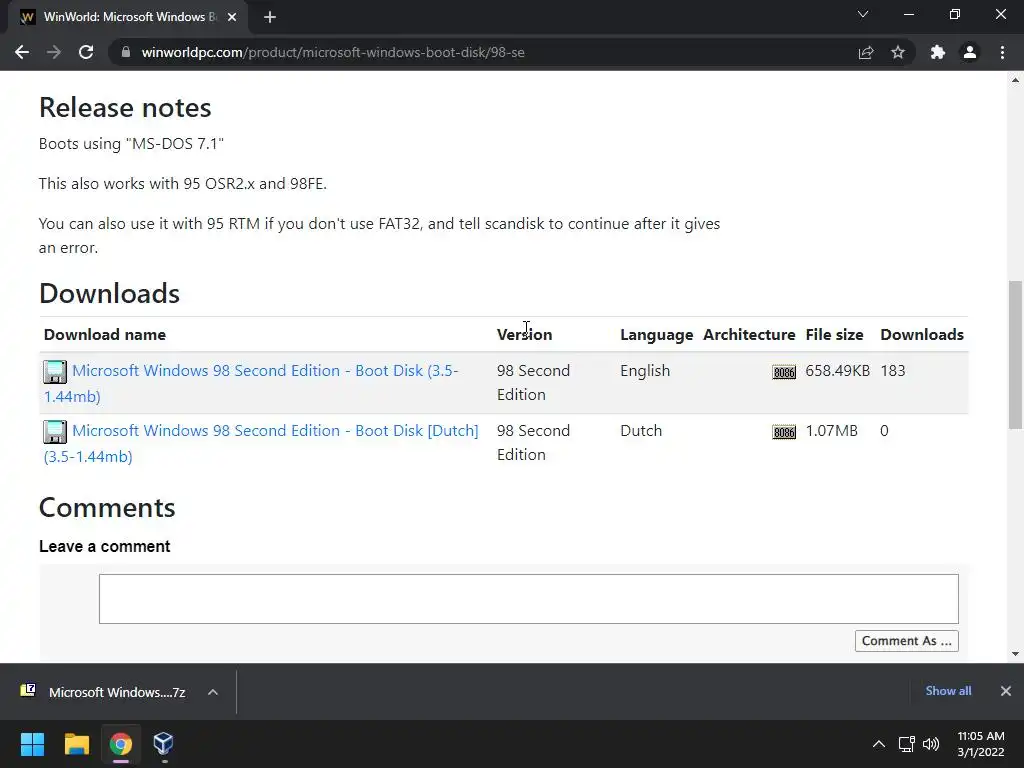Screen dimensions: 1024x768
Task: Click the forward navigation arrow
Action: coord(54,52)
